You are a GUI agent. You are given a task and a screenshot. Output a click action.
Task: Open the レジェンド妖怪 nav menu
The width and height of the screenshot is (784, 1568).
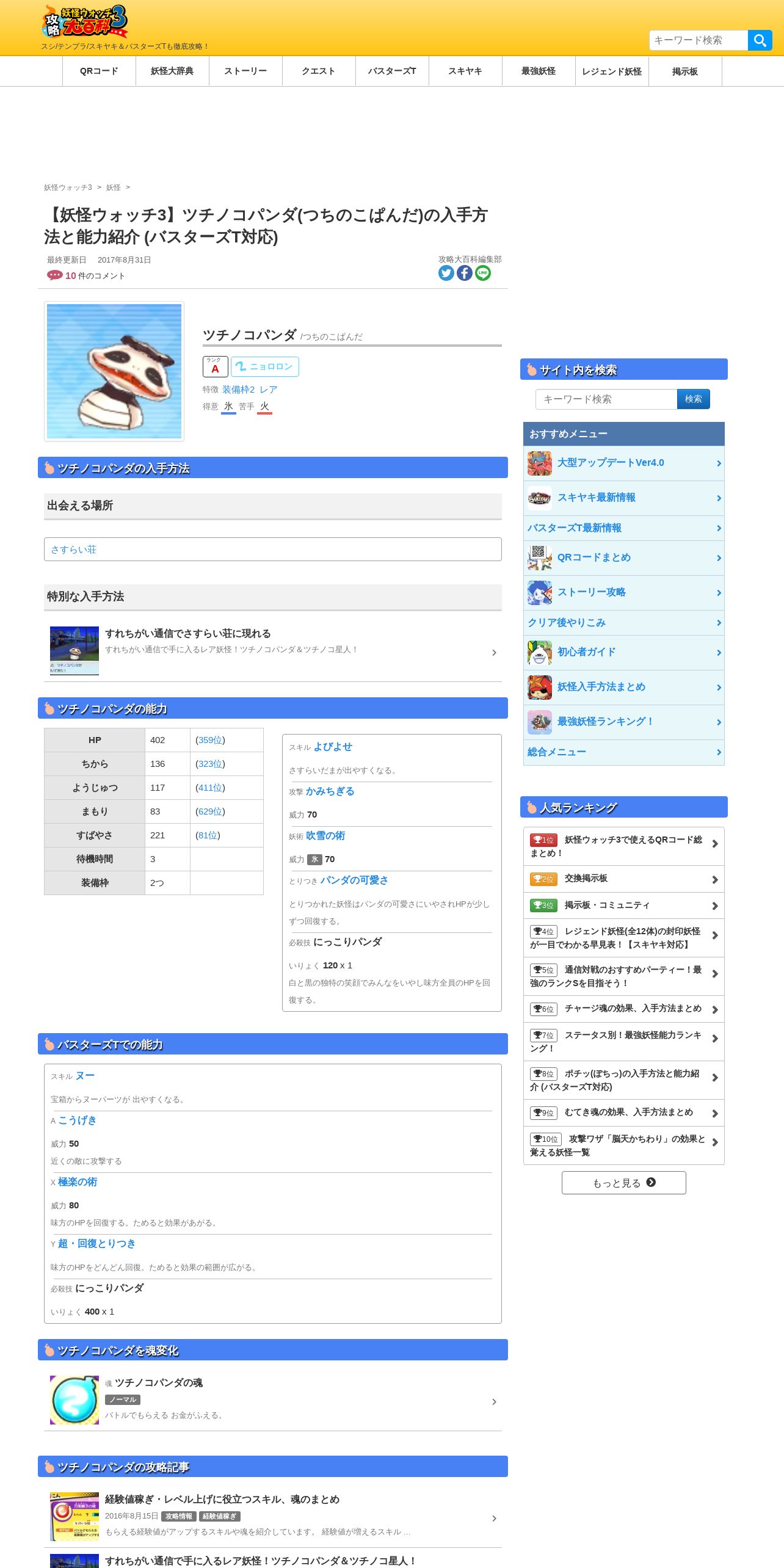click(x=612, y=71)
